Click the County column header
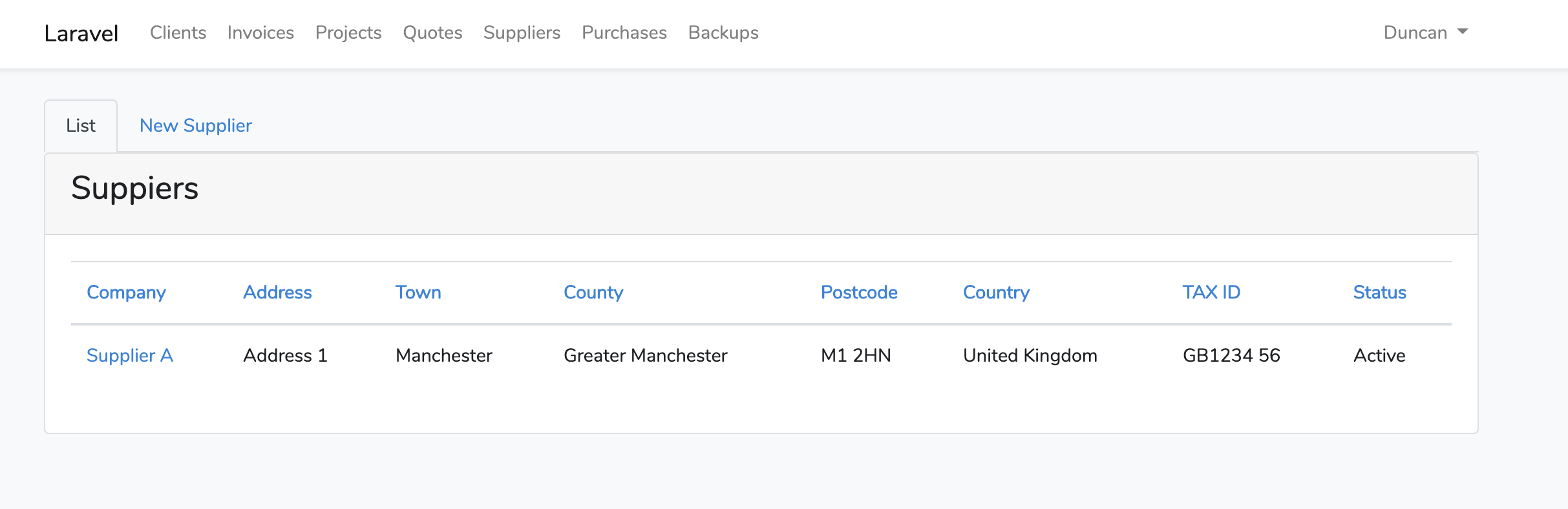The width and height of the screenshot is (1568, 509). tap(593, 293)
